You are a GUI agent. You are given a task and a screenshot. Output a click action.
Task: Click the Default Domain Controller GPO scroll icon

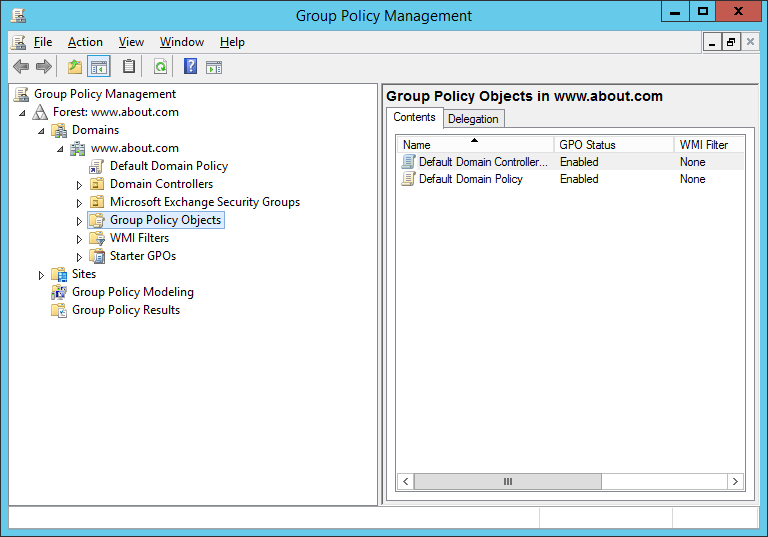click(x=408, y=162)
